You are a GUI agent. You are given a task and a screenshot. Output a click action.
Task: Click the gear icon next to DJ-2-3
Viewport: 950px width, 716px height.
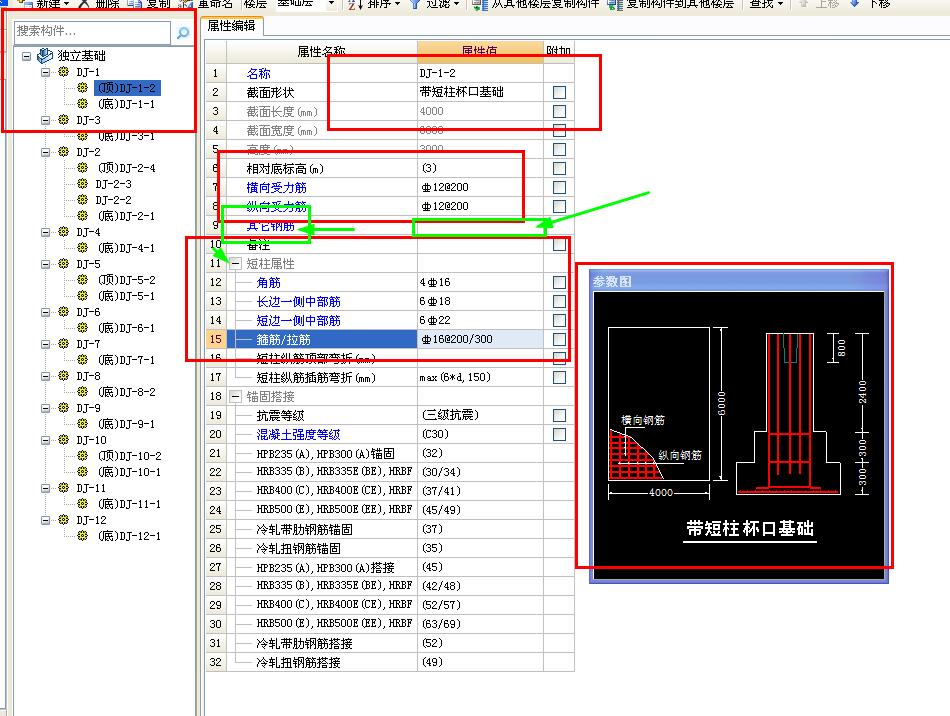(82, 184)
